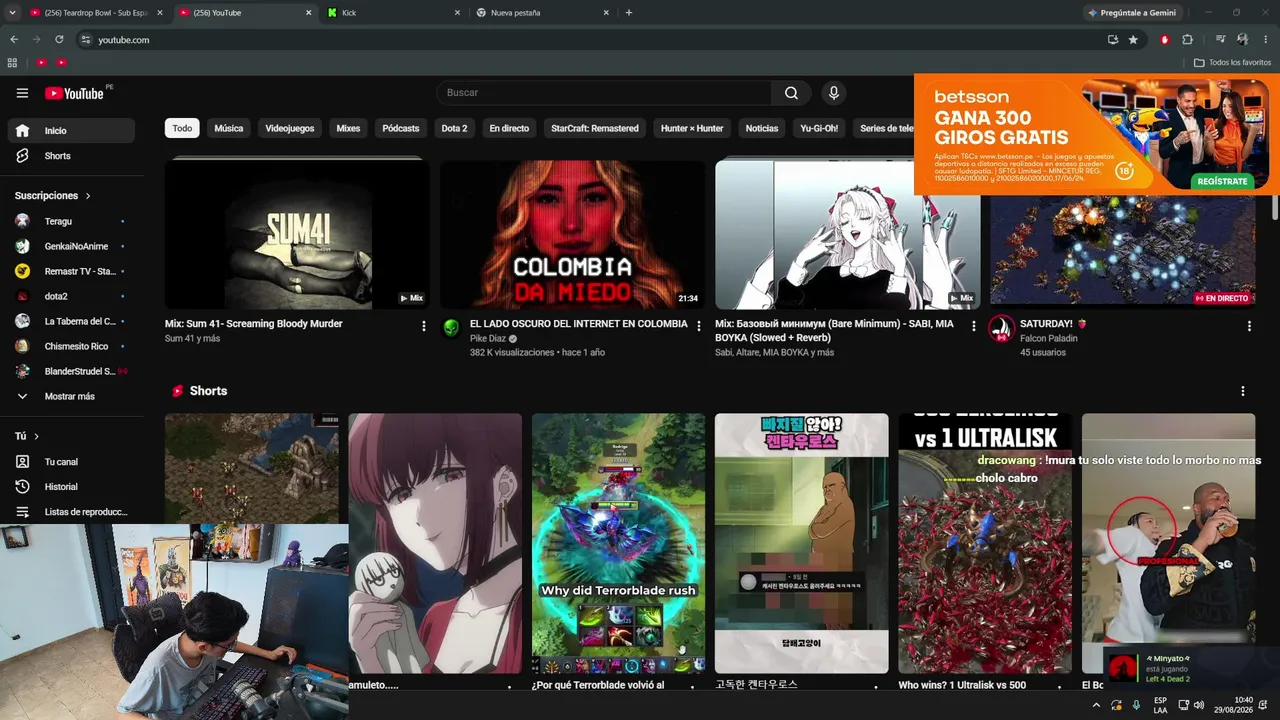
Task: Go to Inicio in the sidebar
Action: click(71, 131)
